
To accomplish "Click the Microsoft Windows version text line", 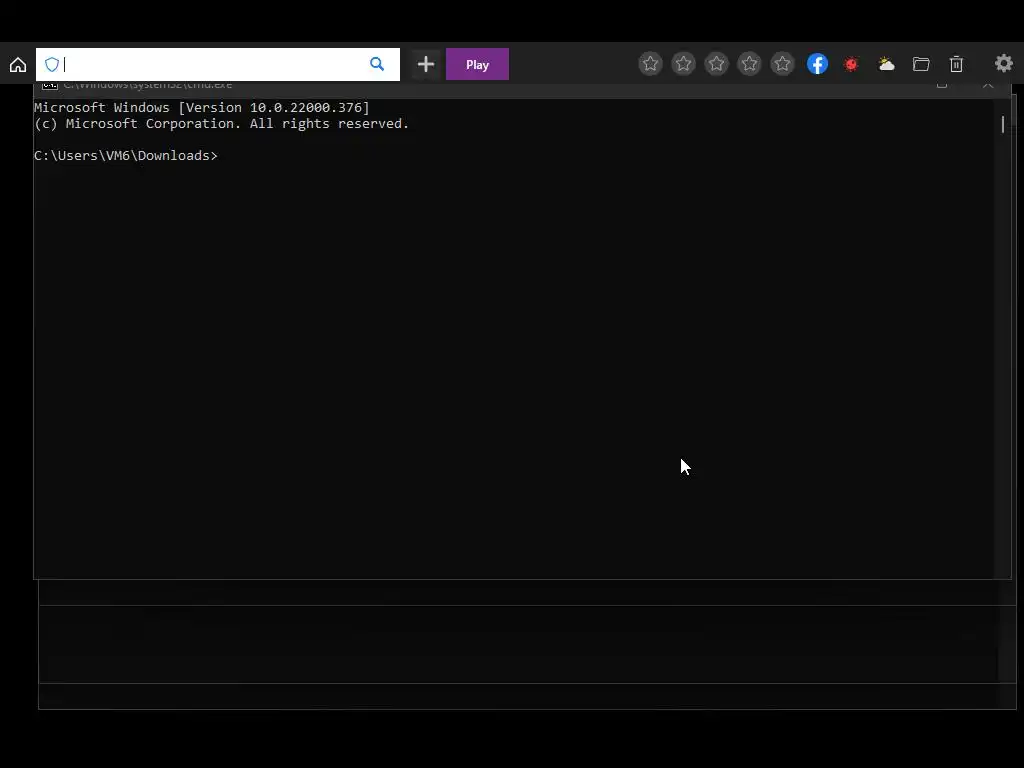I will [202, 108].
